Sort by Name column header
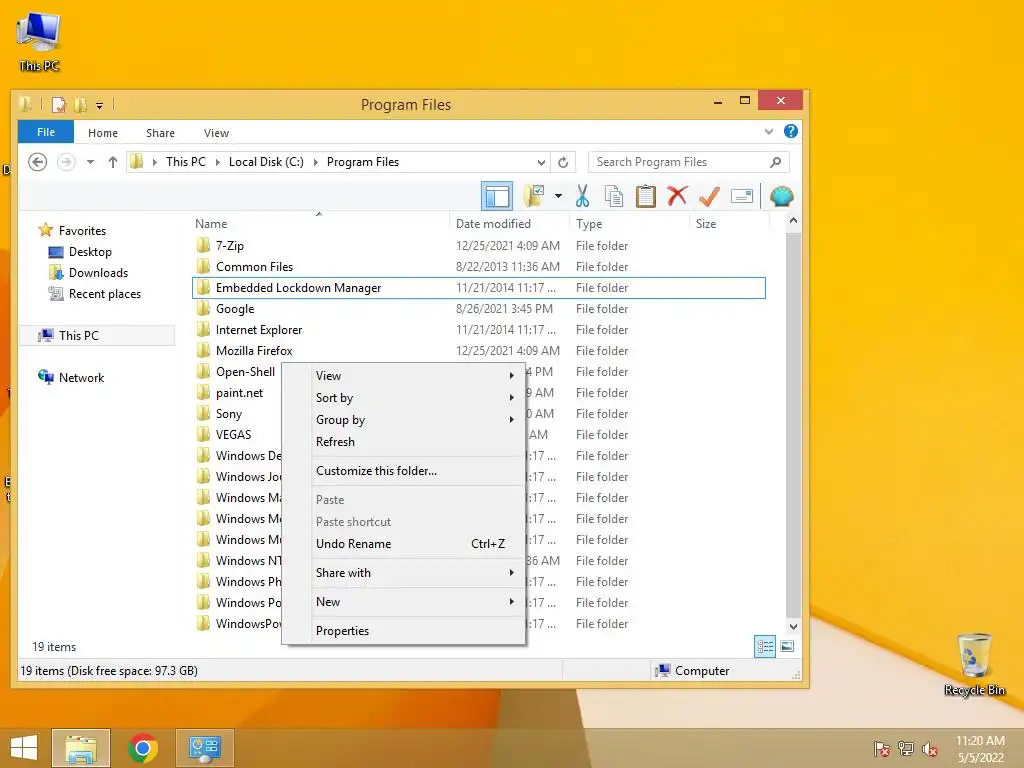The image size is (1024, 768). tap(320, 224)
